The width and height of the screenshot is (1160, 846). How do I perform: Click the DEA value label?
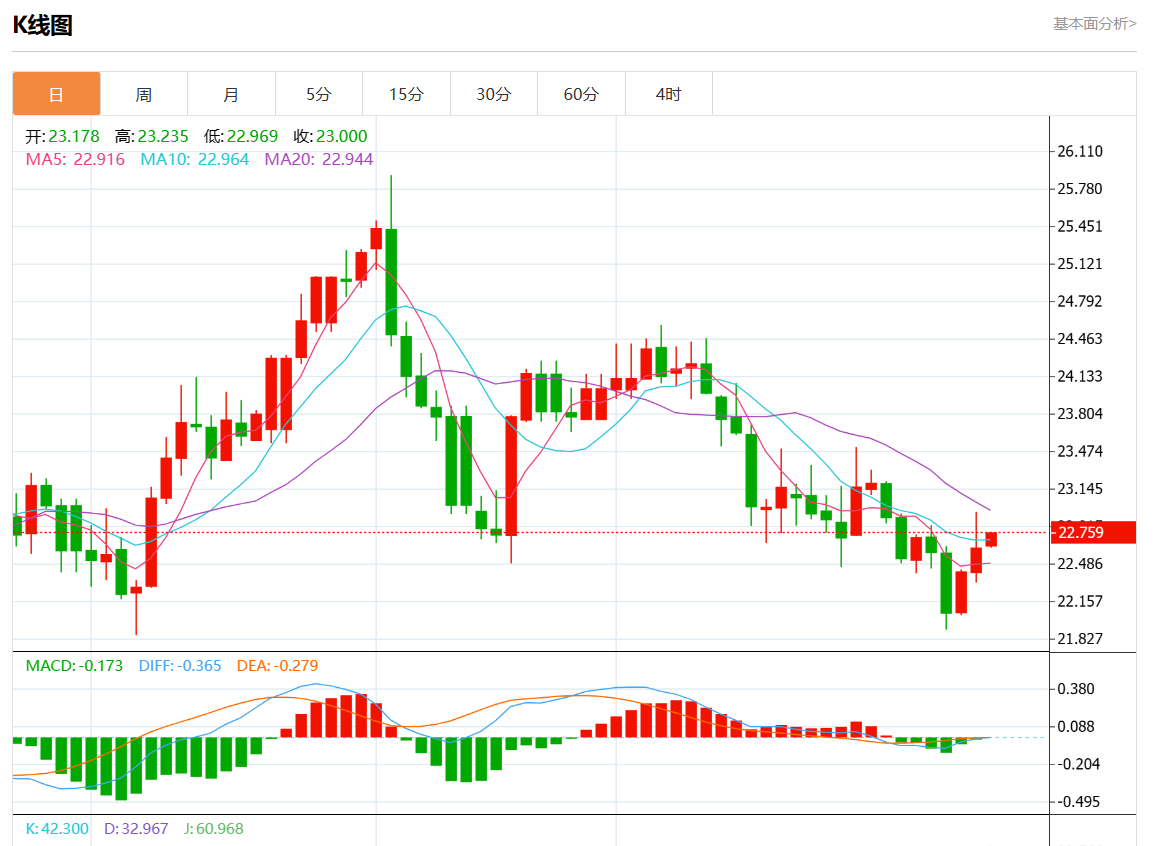click(x=277, y=666)
